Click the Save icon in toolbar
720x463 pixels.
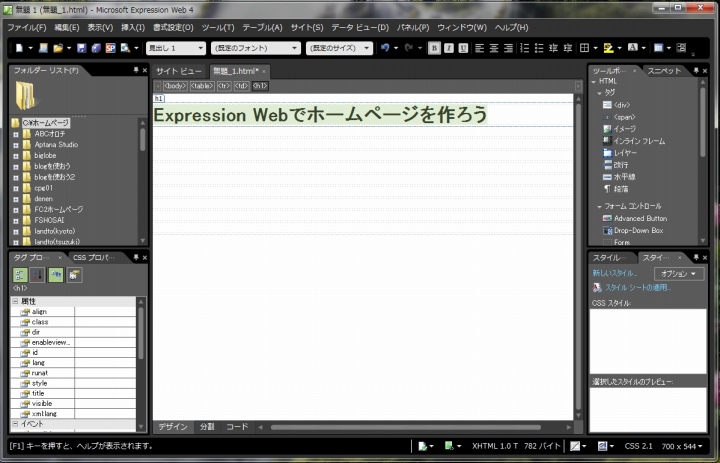[82, 48]
